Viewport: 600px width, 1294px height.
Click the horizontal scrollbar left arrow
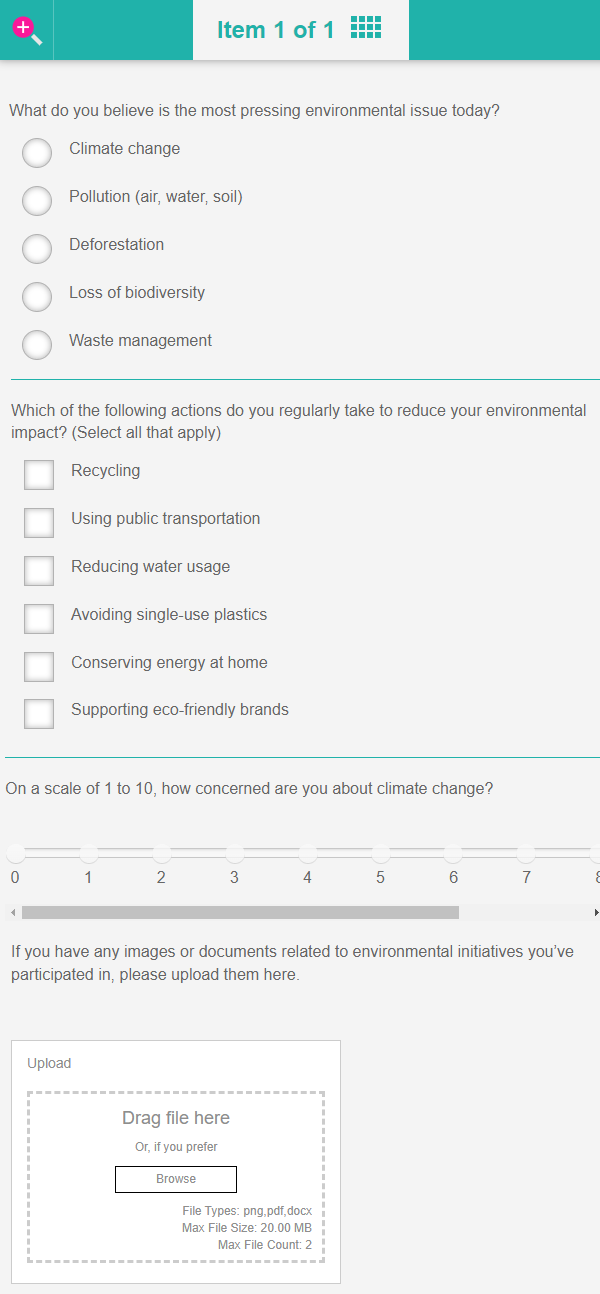click(x=13, y=913)
